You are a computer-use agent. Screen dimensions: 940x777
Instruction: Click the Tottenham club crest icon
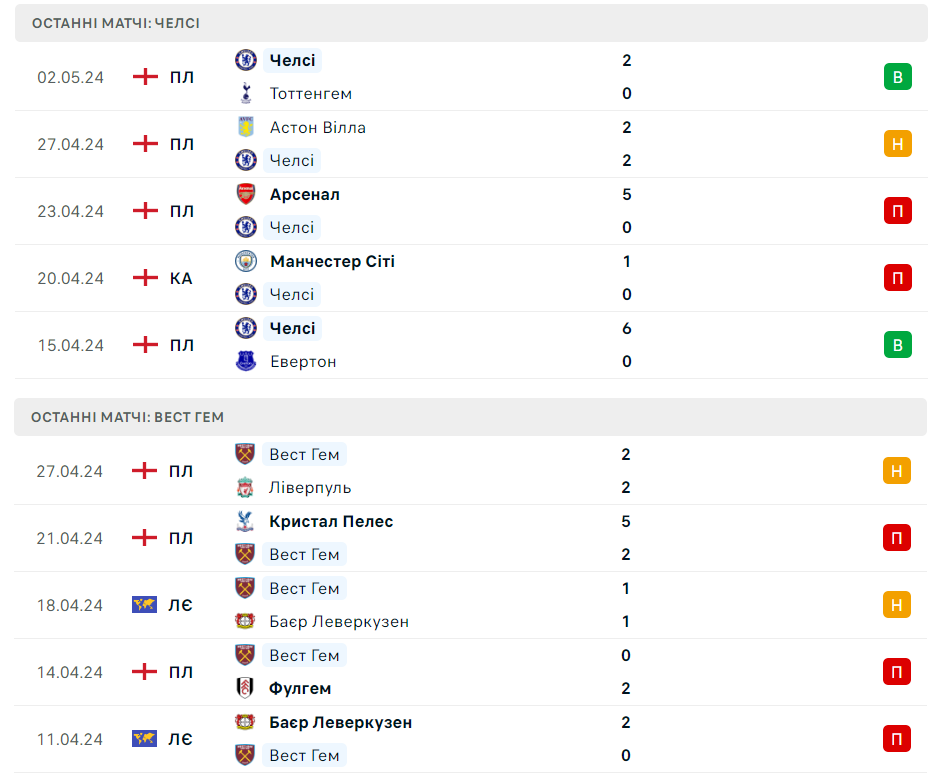tap(246, 94)
